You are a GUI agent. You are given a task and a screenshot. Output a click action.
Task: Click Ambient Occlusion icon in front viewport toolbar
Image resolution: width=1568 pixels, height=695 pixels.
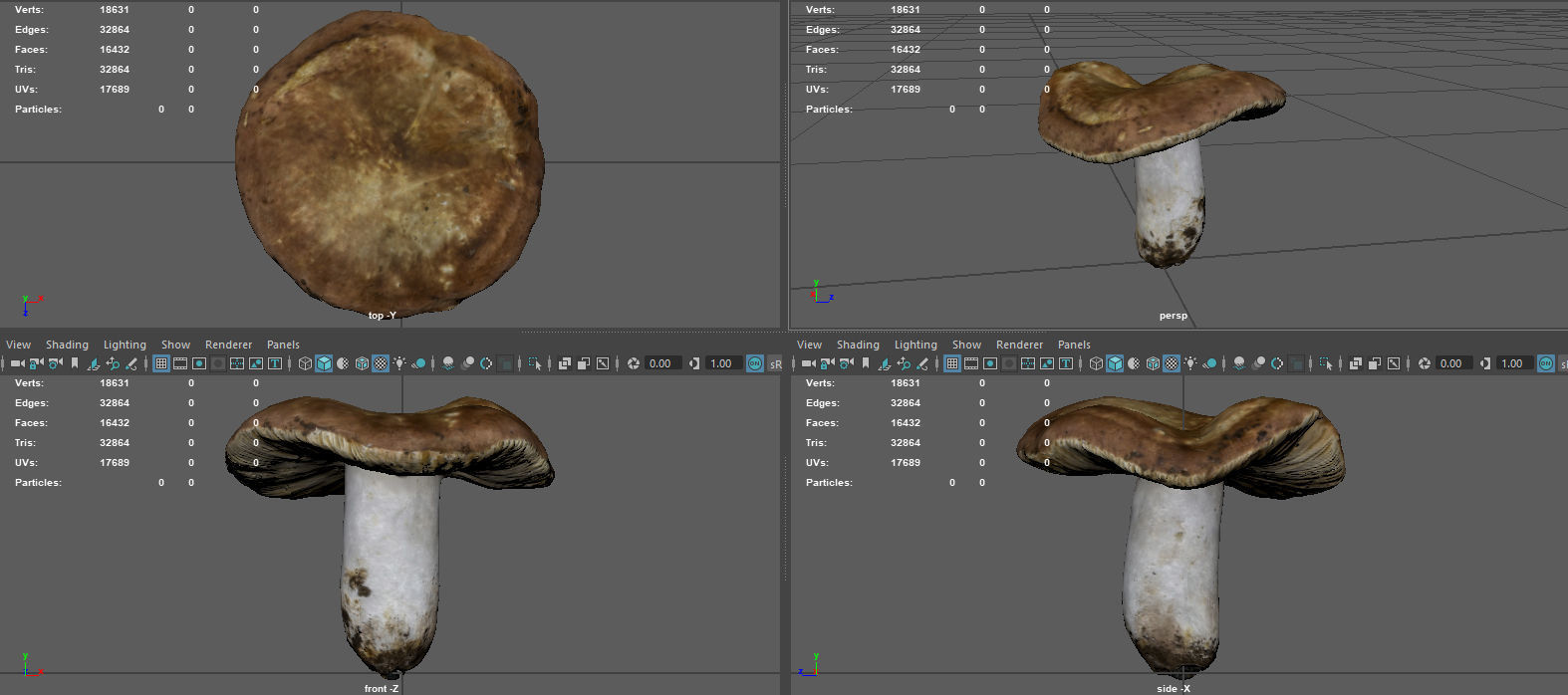[x=448, y=363]
